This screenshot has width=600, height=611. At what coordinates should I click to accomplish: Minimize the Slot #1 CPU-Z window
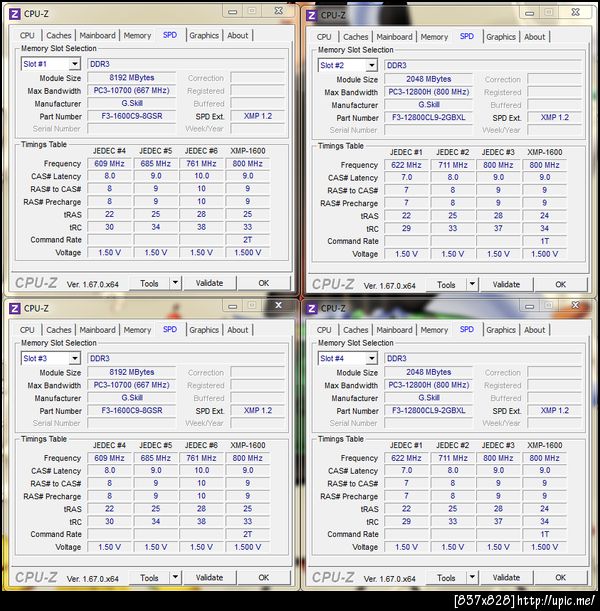click(233, 11)
